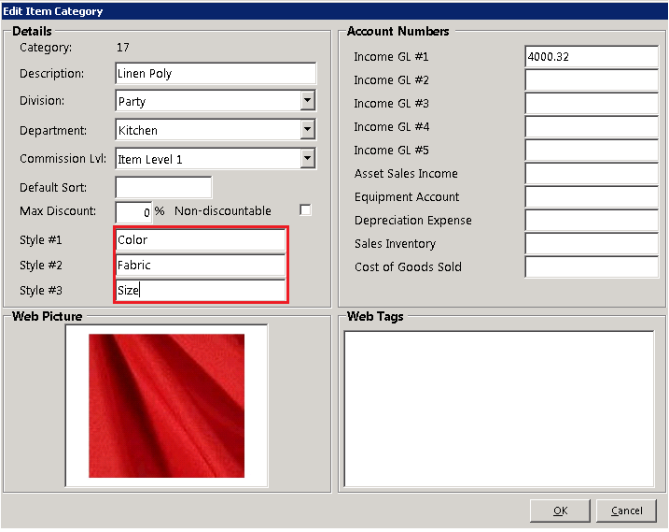The width and height of the screenshot is (669, 532).
Task: Click the Income GL #5 input field
Action: tap(591, 150)
